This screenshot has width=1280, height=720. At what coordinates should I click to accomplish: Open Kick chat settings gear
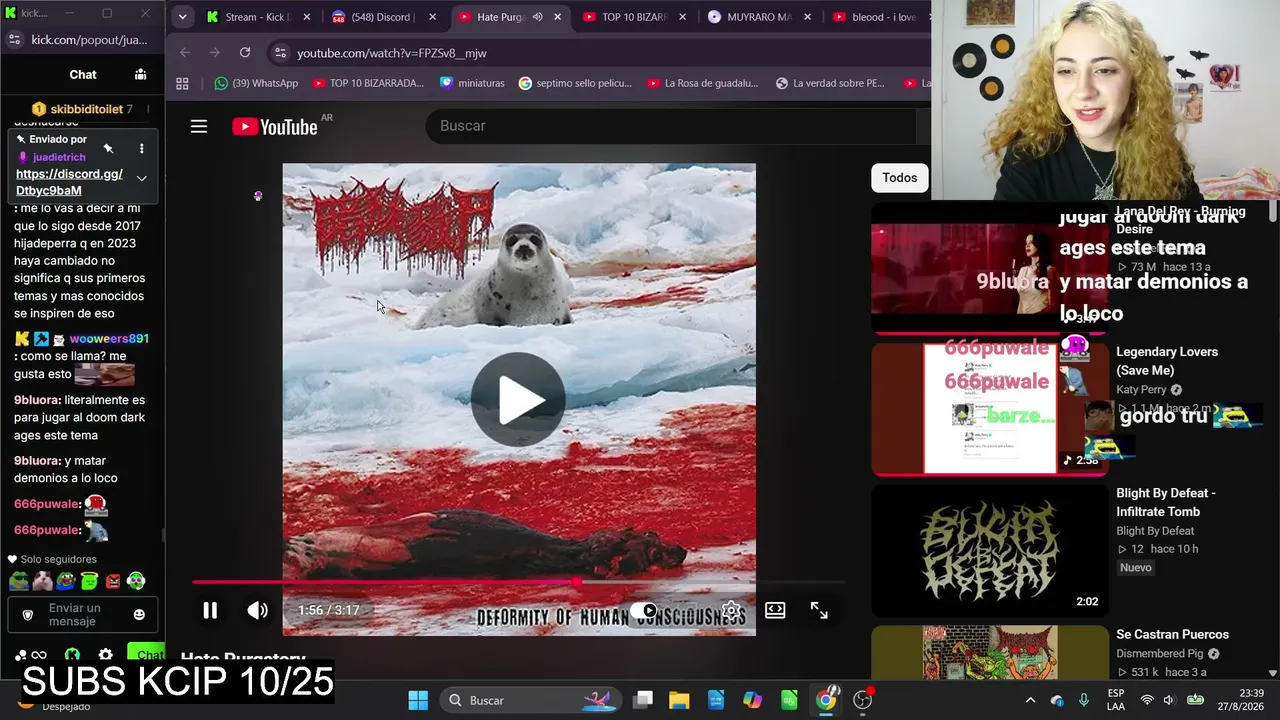pyautogui.click(x=105, y=655)
